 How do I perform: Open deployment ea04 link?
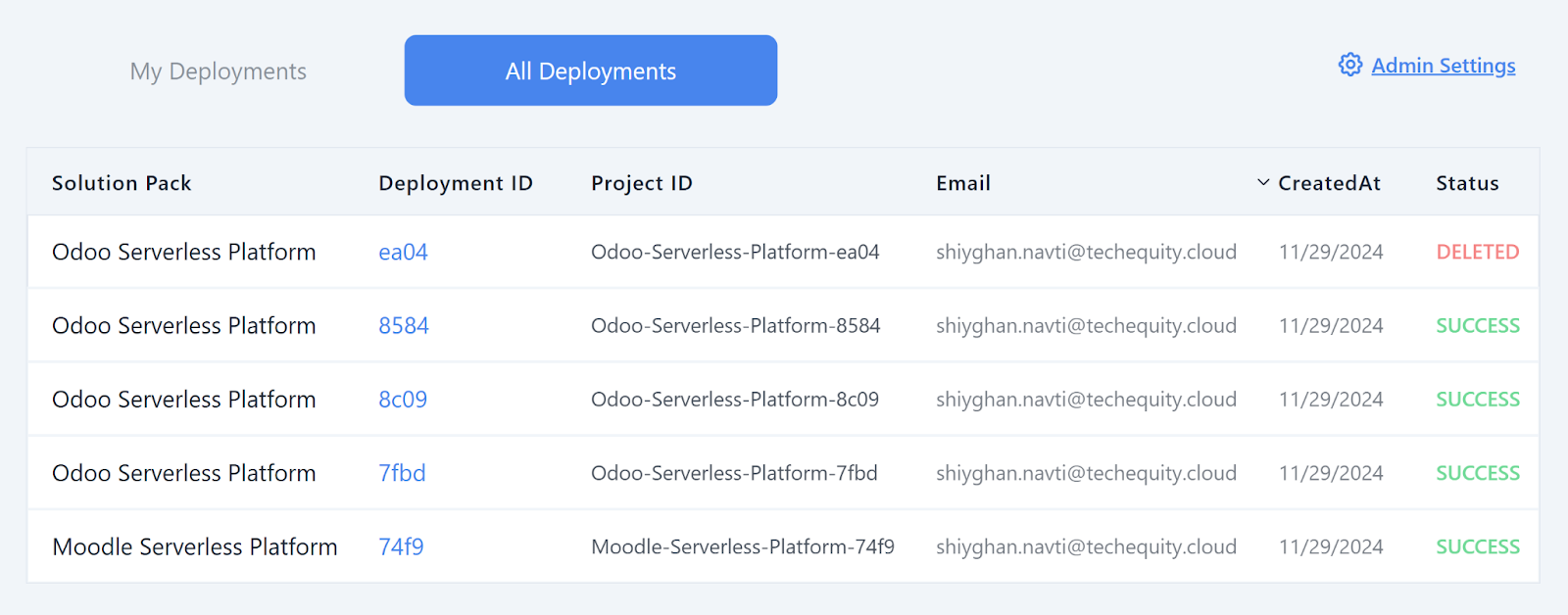403,252
